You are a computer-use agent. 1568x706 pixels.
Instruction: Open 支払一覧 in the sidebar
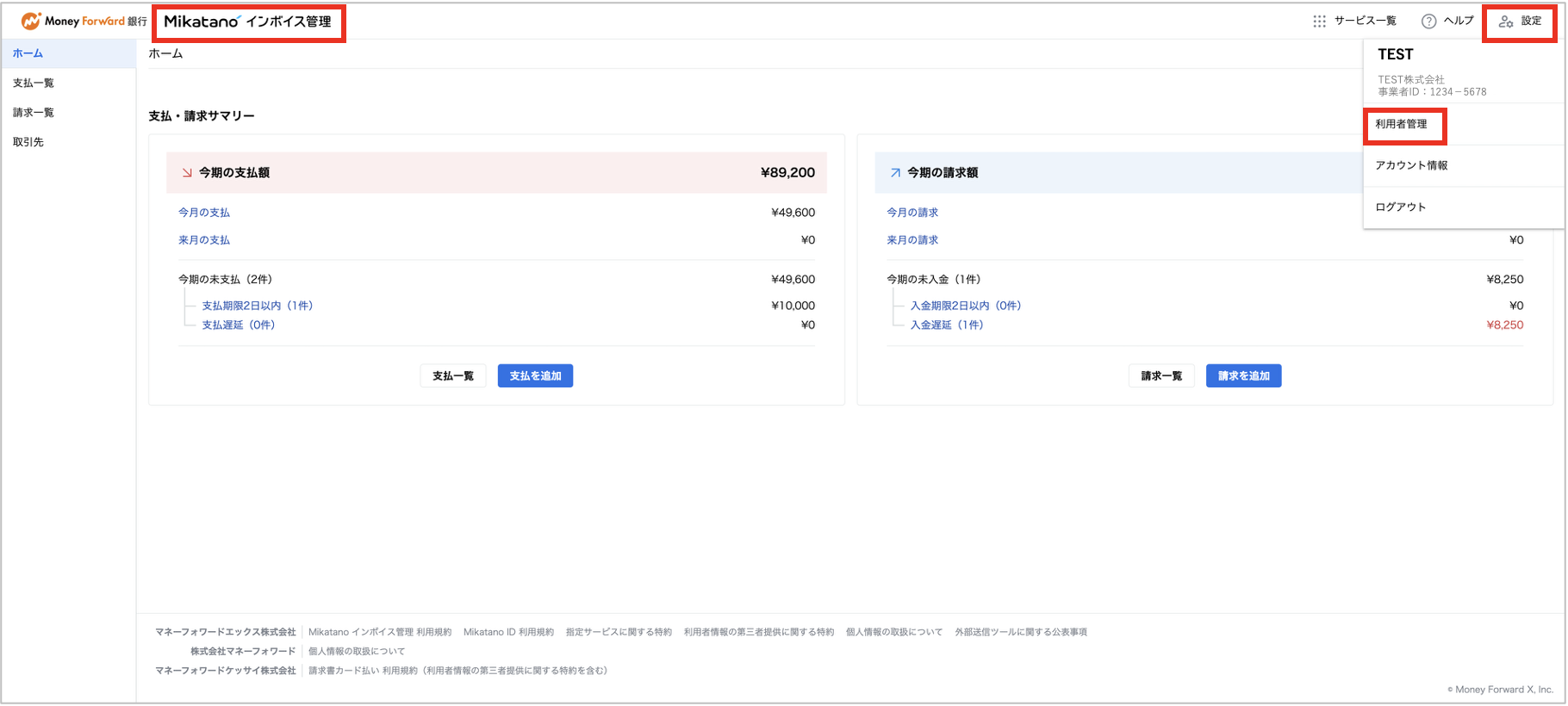68,83
